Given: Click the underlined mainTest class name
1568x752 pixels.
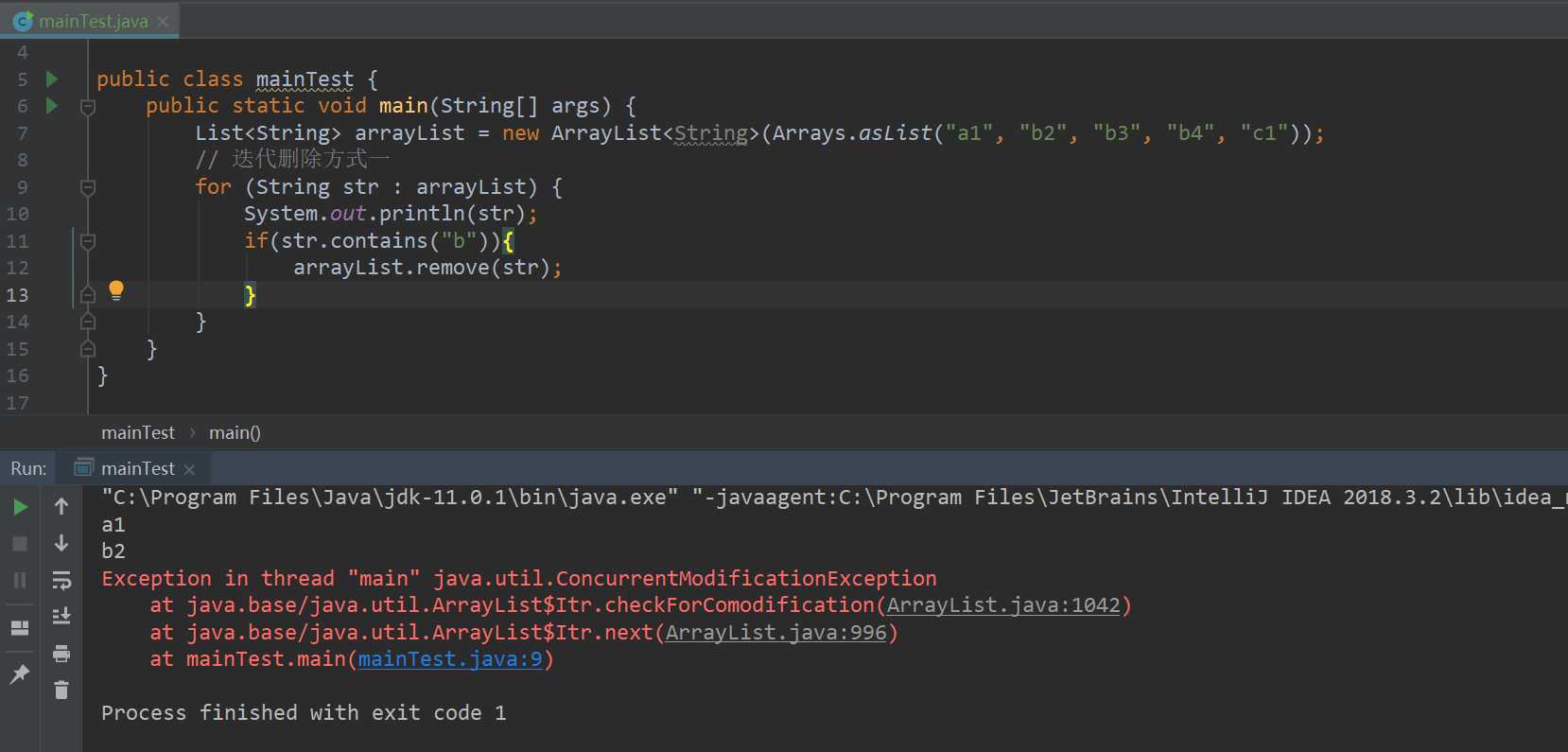Looking at the screenshot, I should click(305, 79).
